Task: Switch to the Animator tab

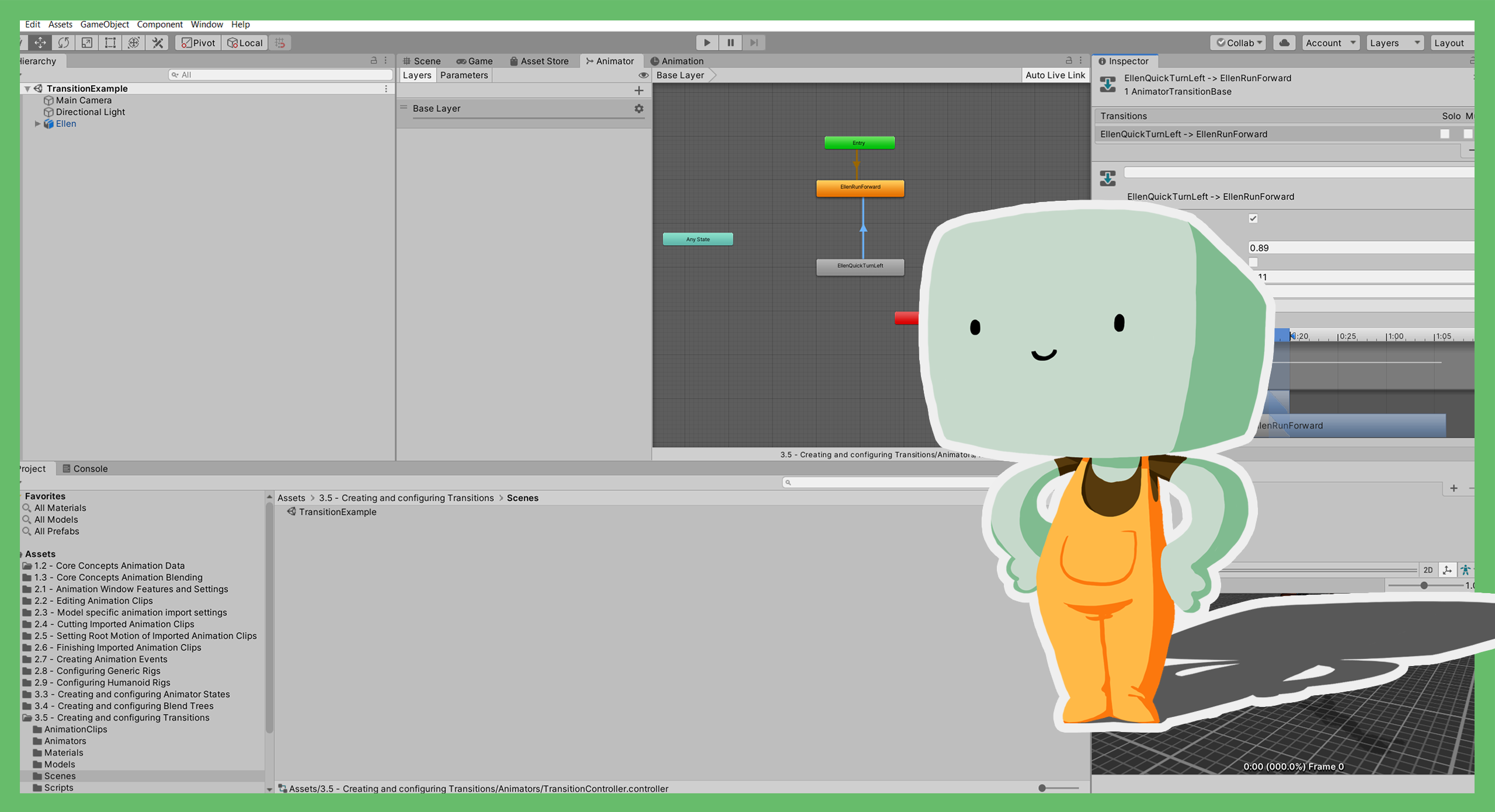Action: pos(611,61)
